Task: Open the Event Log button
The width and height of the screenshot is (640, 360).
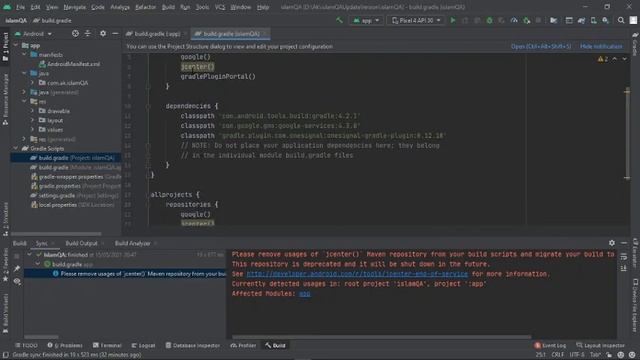Action: click(x=550, y=345)
